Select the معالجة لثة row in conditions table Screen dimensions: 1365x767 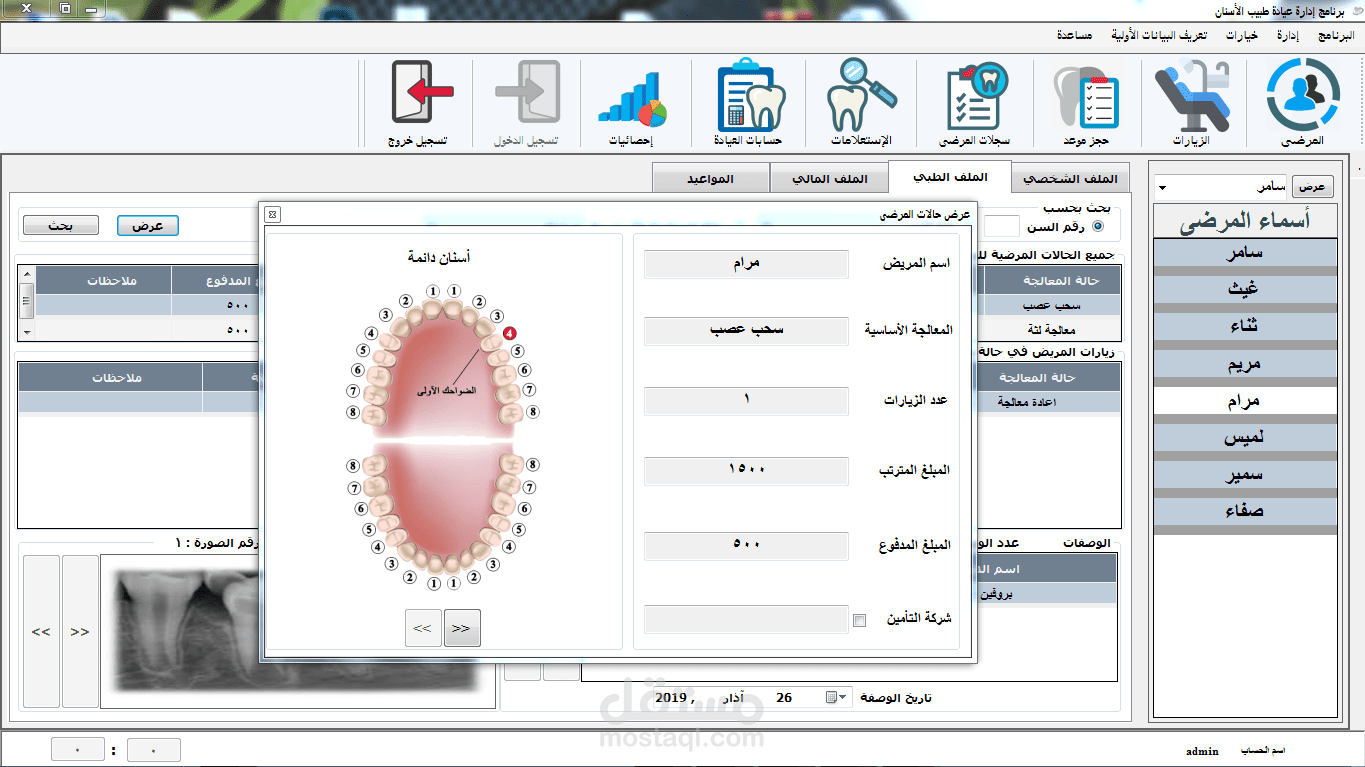coord(1050,330)
